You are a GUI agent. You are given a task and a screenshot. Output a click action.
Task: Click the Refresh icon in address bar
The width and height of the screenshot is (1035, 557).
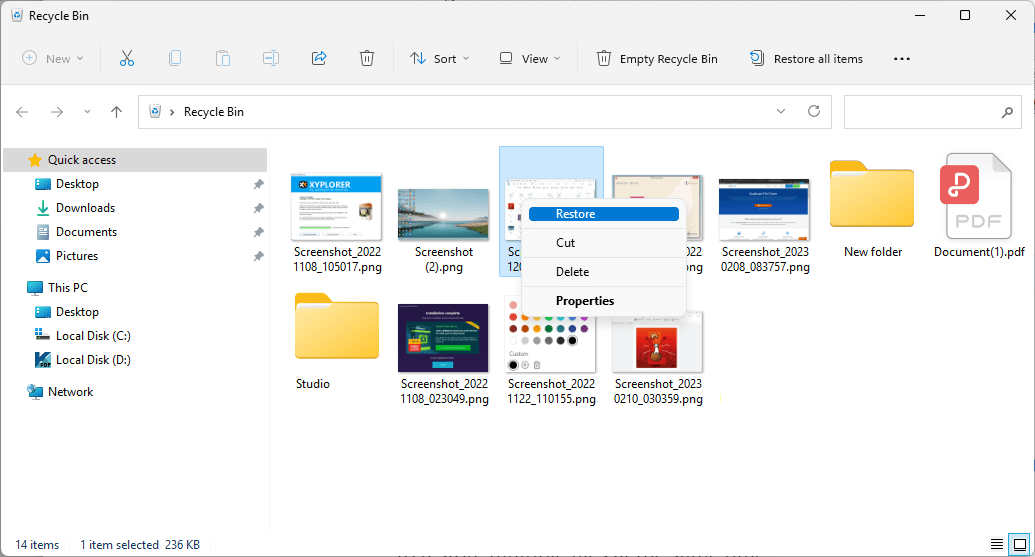click(814, 112)
